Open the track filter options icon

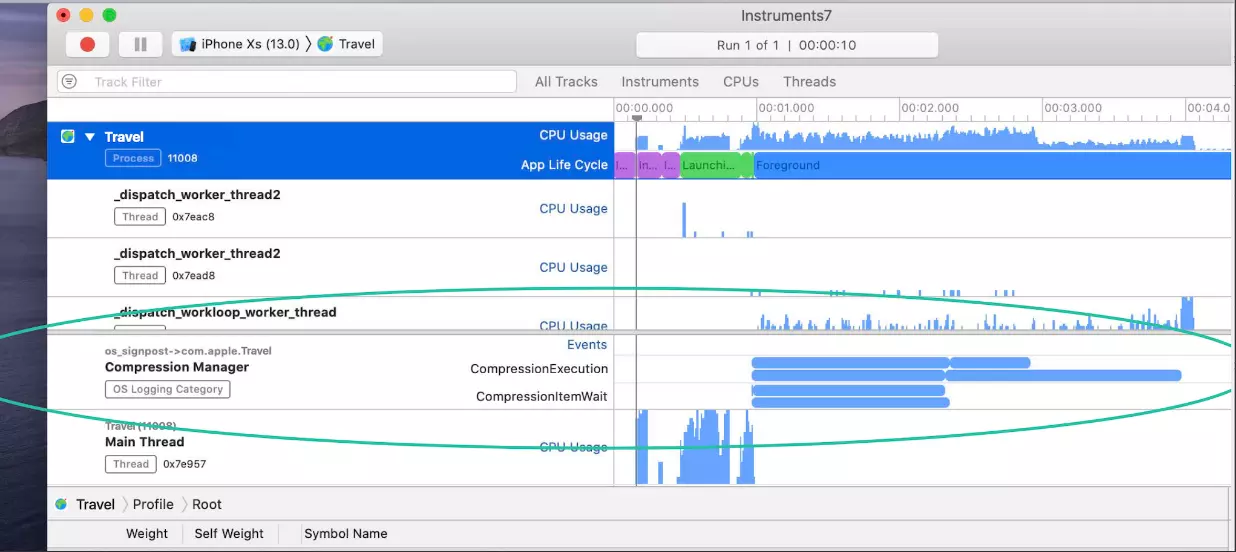click(x=69, y=82)
